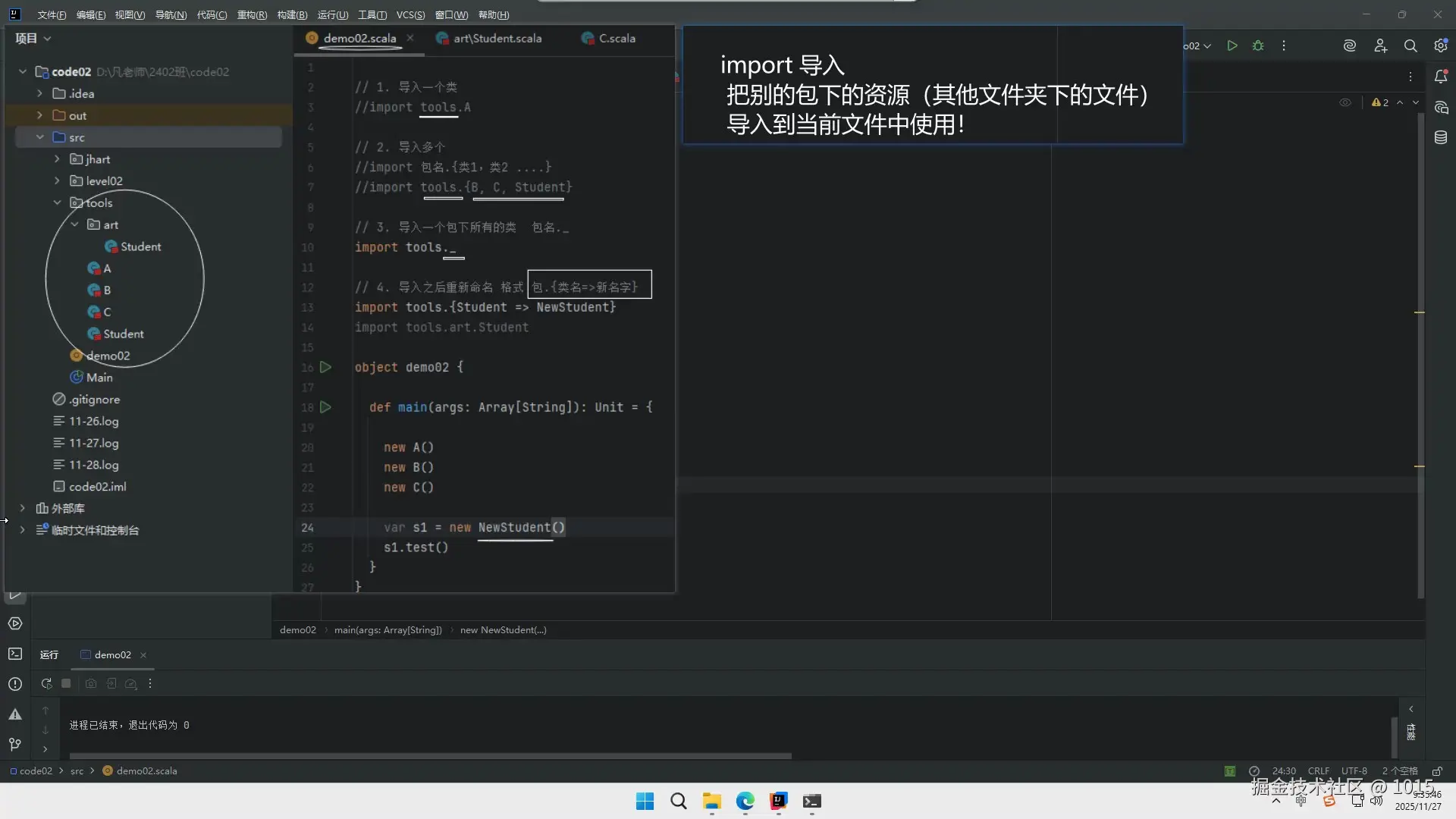Open Search Everywhere magnifier icon
The width and height of the screenshot is (1456, 819).
point(1410,45)
